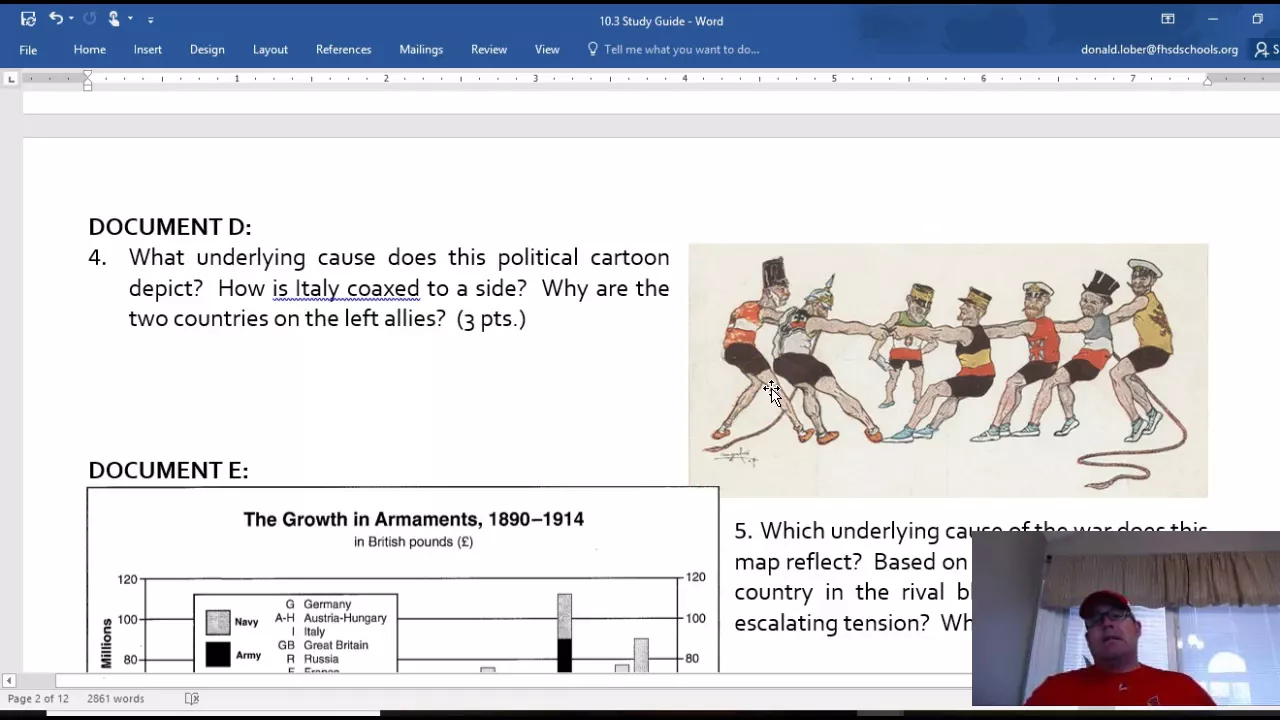Click the greyed-out Redo icon
Viewport: 1280px width, 720px height.
pyautogui.click(x=89, y=18)
